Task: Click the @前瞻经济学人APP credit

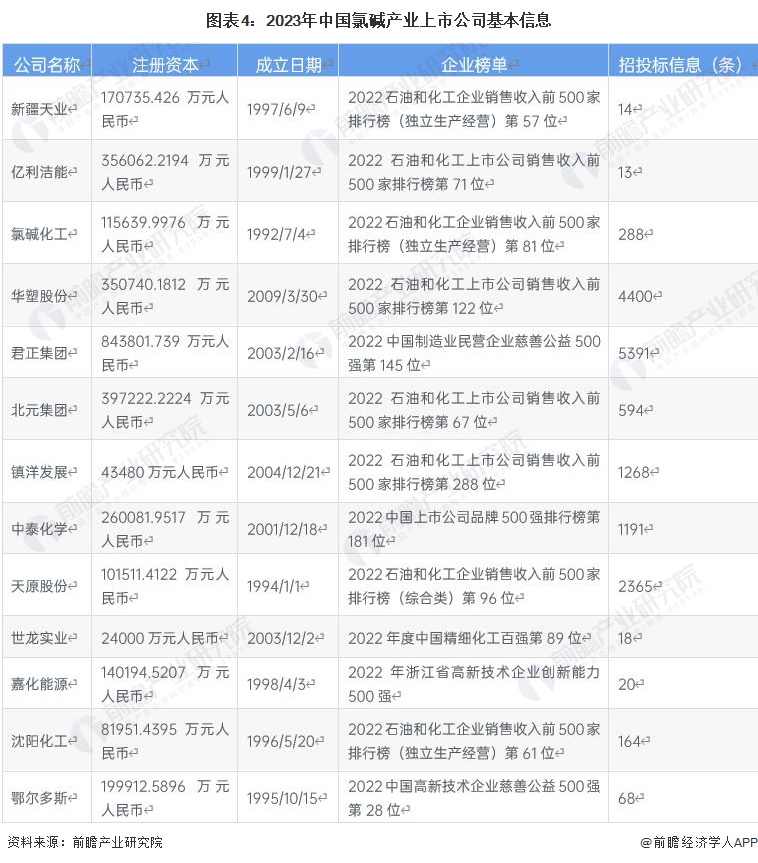Action: point(699,842)
